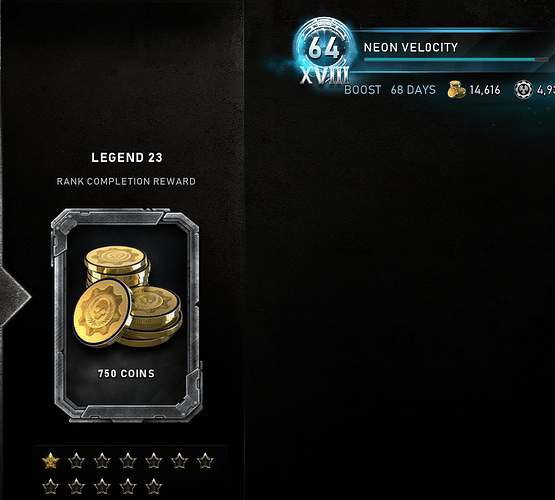This screenshot has height=500, width=555.
Task: Open the NEON VELOCITY player name banner
Action: pos(411,47)
